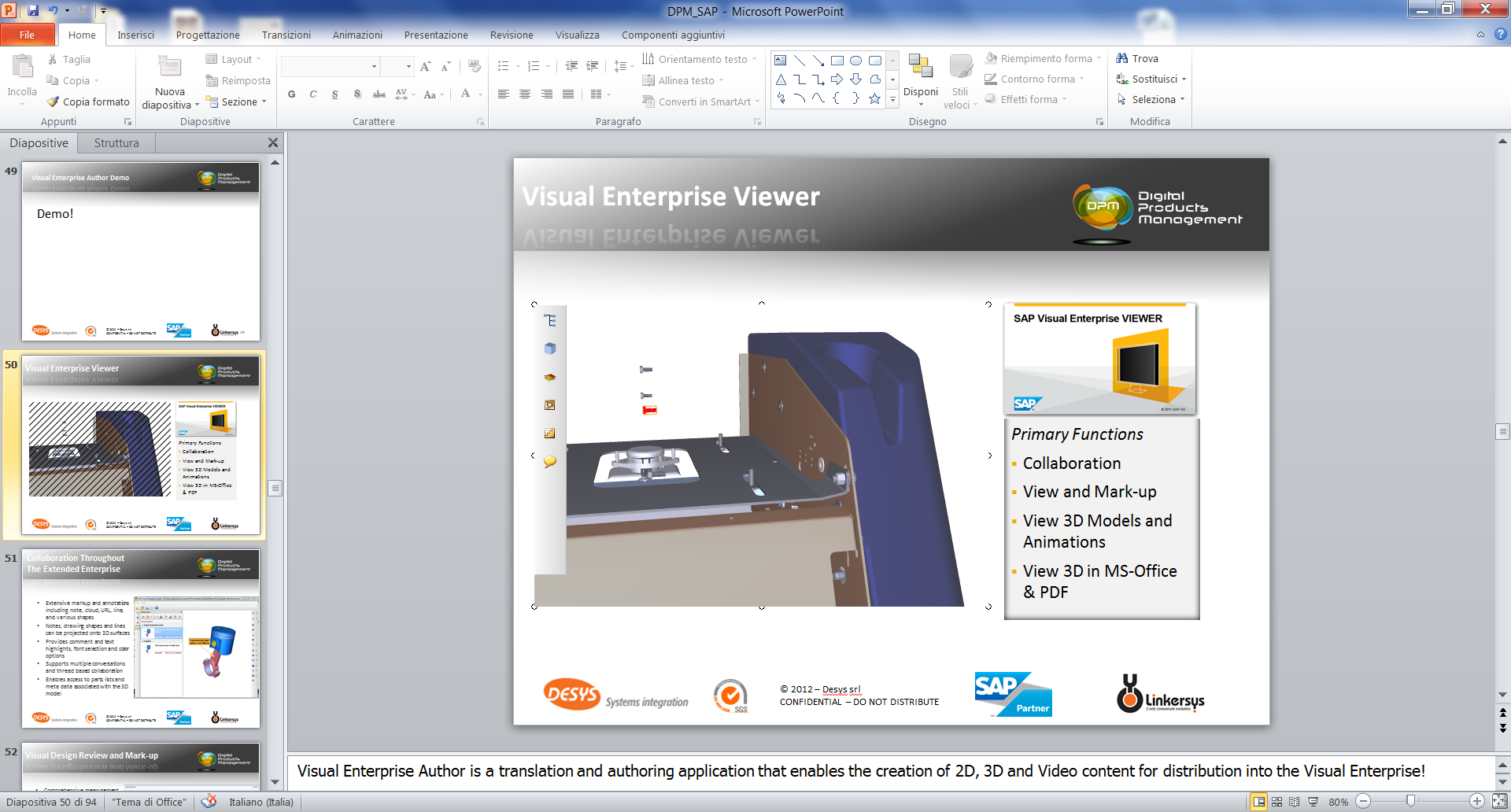Click Italiano (Italia) language button
The image size is (1511, 812).
coord(261,802)
